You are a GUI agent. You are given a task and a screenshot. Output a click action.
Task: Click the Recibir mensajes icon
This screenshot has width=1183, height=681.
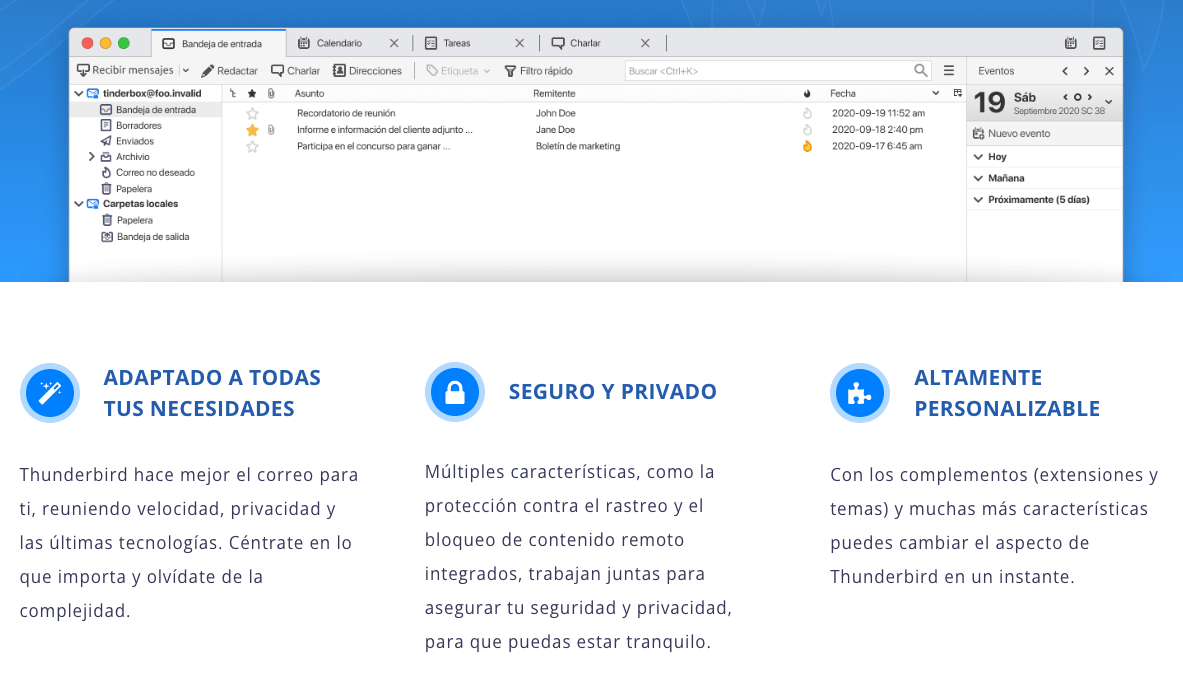tap(84, 70)
